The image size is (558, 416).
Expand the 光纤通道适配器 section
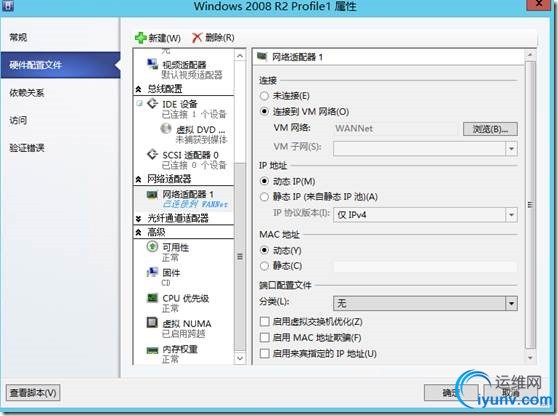(138, 218)
